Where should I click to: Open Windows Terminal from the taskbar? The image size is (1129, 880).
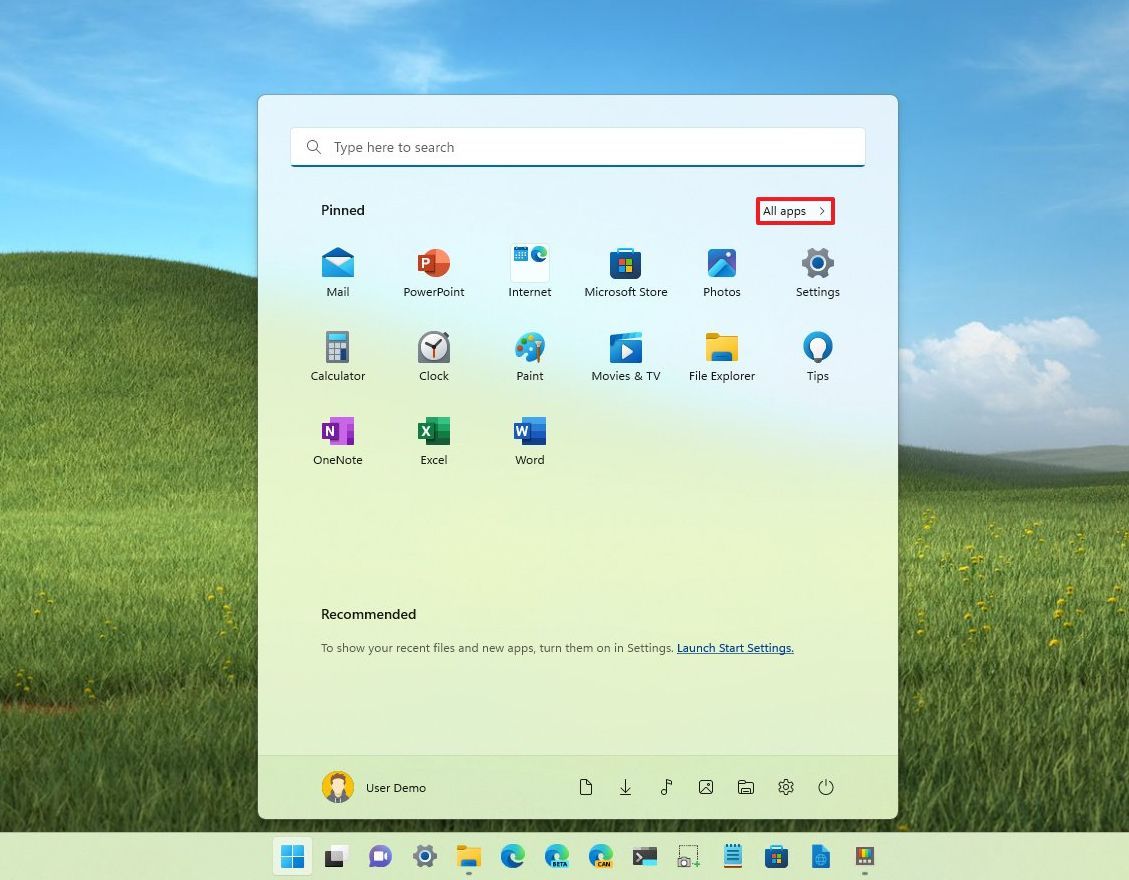[644, 856]
